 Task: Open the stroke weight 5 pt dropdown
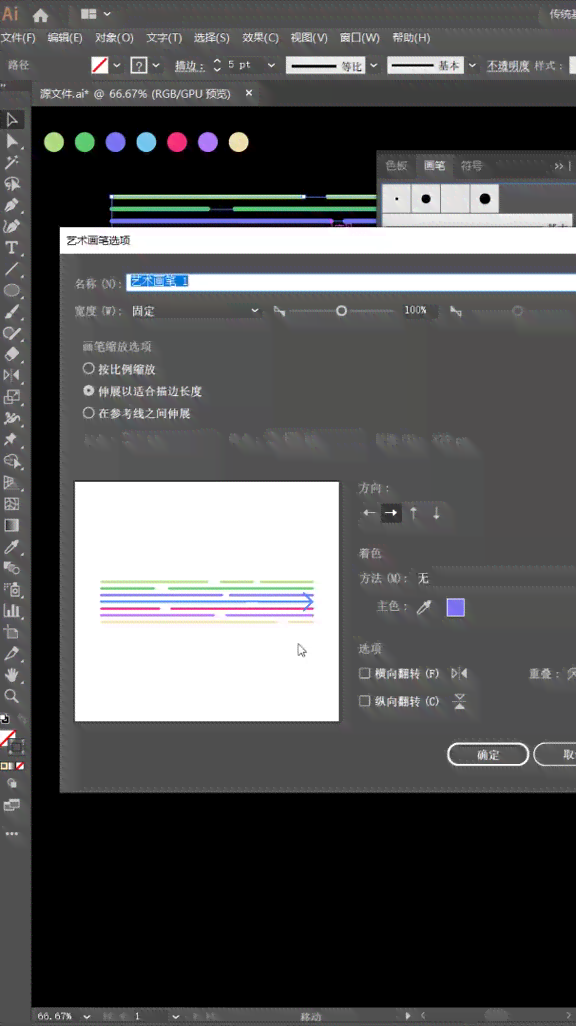pyautogui.click(x=271, y=65)
